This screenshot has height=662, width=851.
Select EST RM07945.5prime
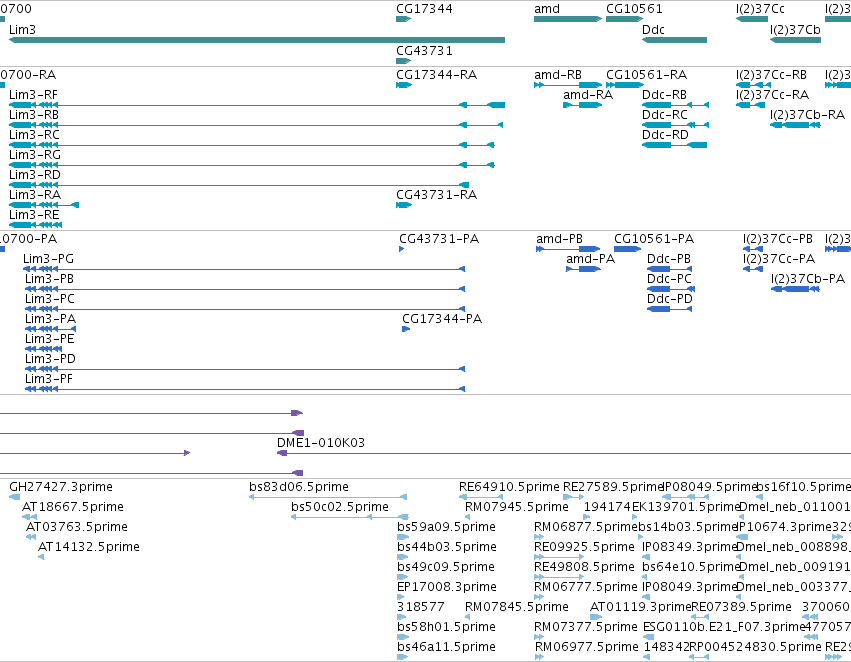(468, 517)
